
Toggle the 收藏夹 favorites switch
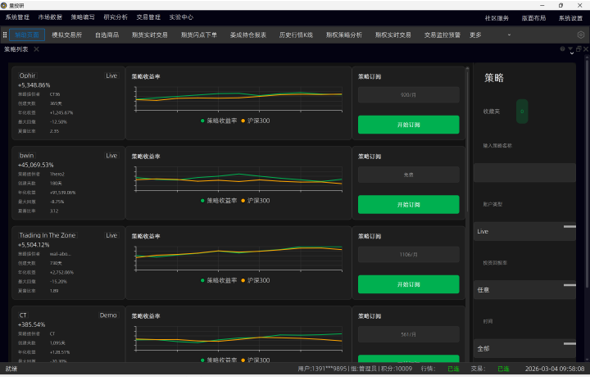tap(522, 111)
